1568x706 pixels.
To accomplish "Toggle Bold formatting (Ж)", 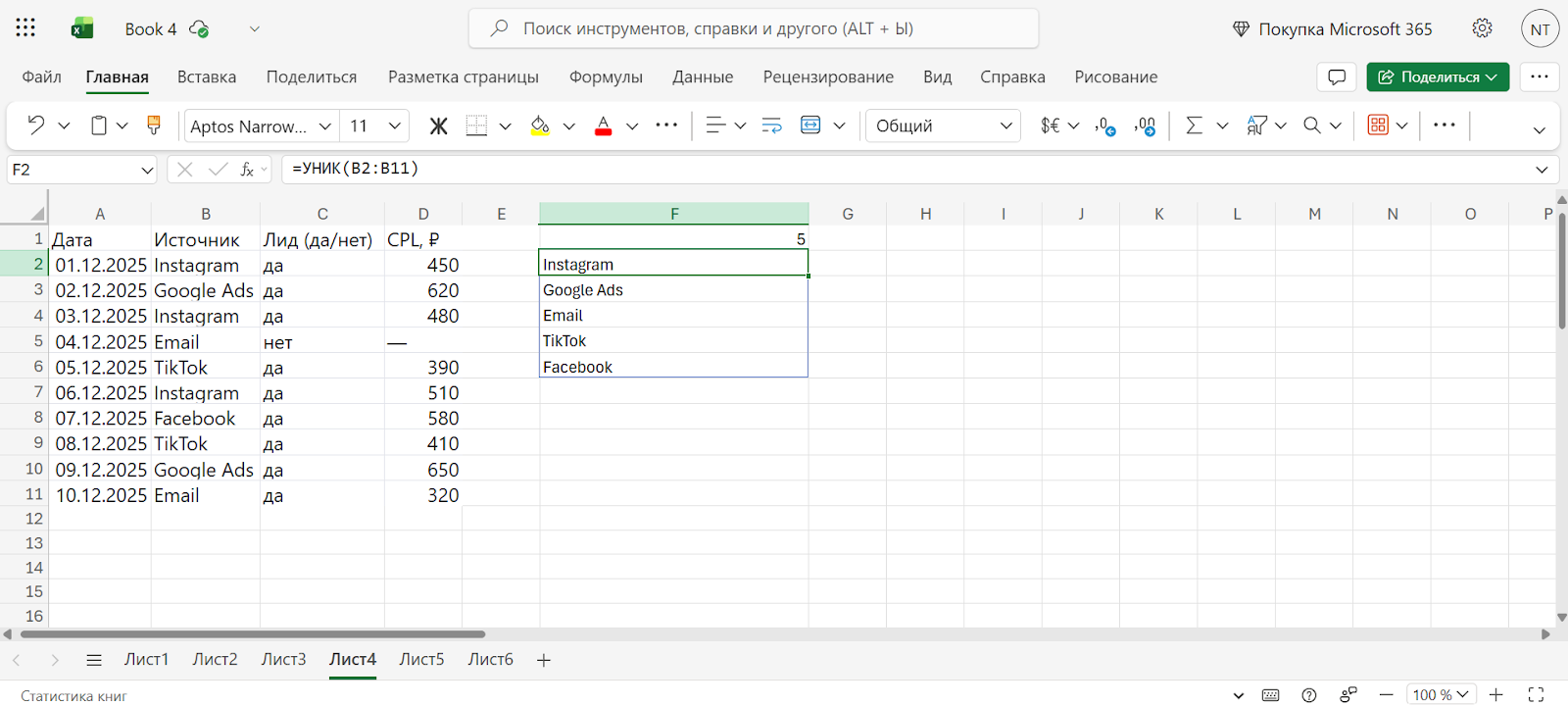I will pos(438,126).
